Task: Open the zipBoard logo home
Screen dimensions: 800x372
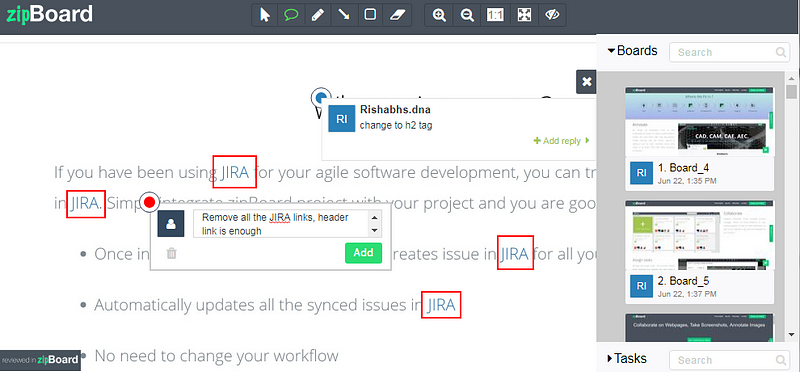Action: [49, 14]
